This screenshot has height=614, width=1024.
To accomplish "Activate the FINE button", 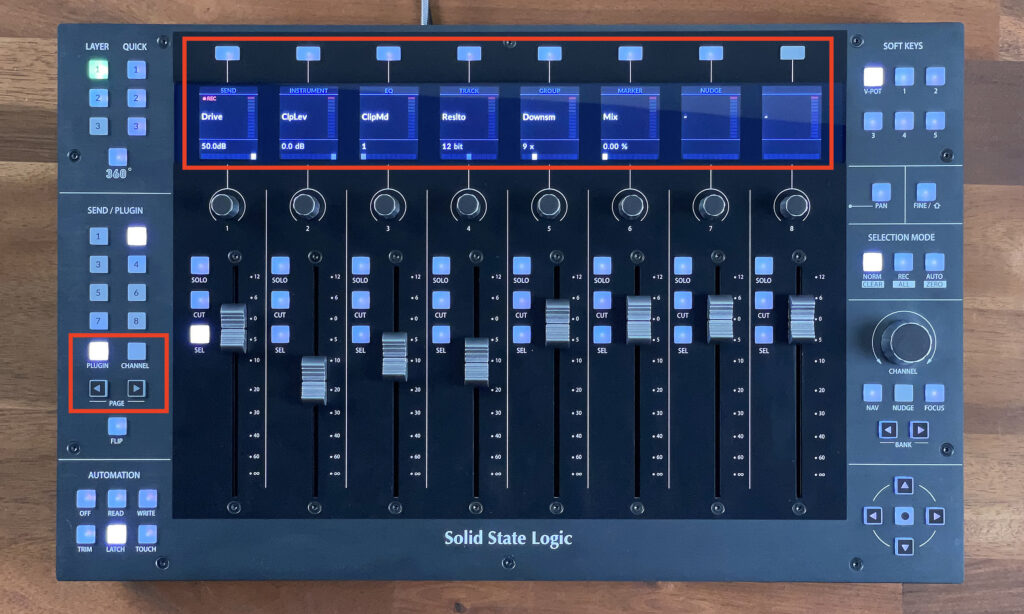I will [926, 191].
